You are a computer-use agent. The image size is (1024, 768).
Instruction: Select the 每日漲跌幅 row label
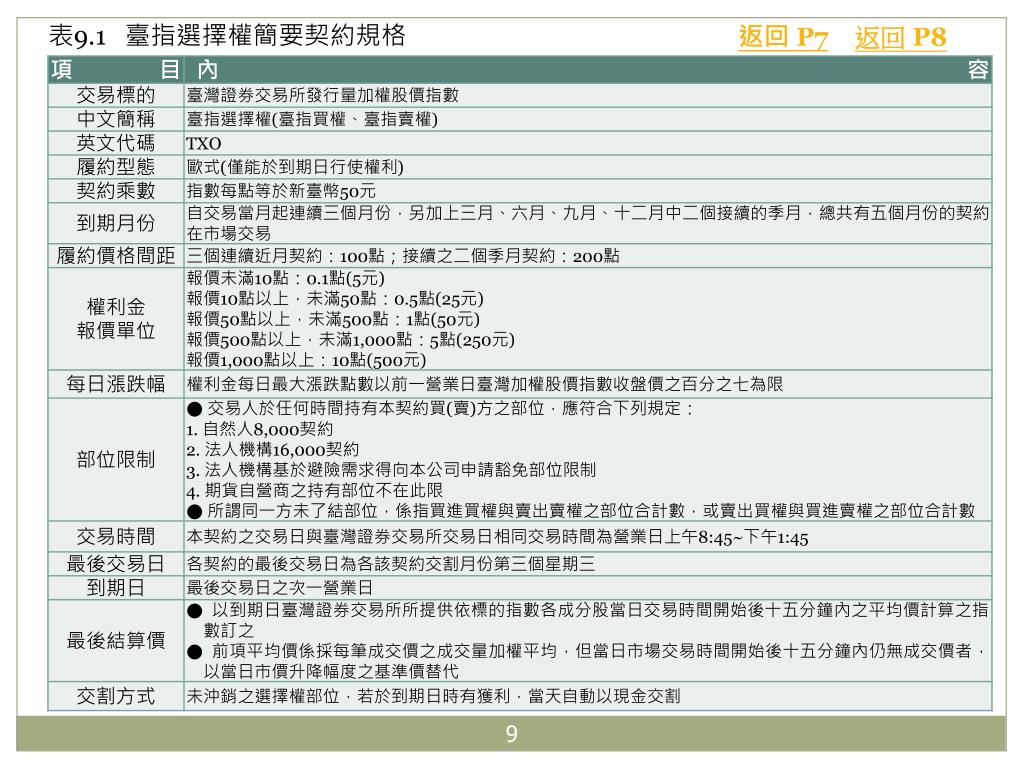click(x=116, y=384)
